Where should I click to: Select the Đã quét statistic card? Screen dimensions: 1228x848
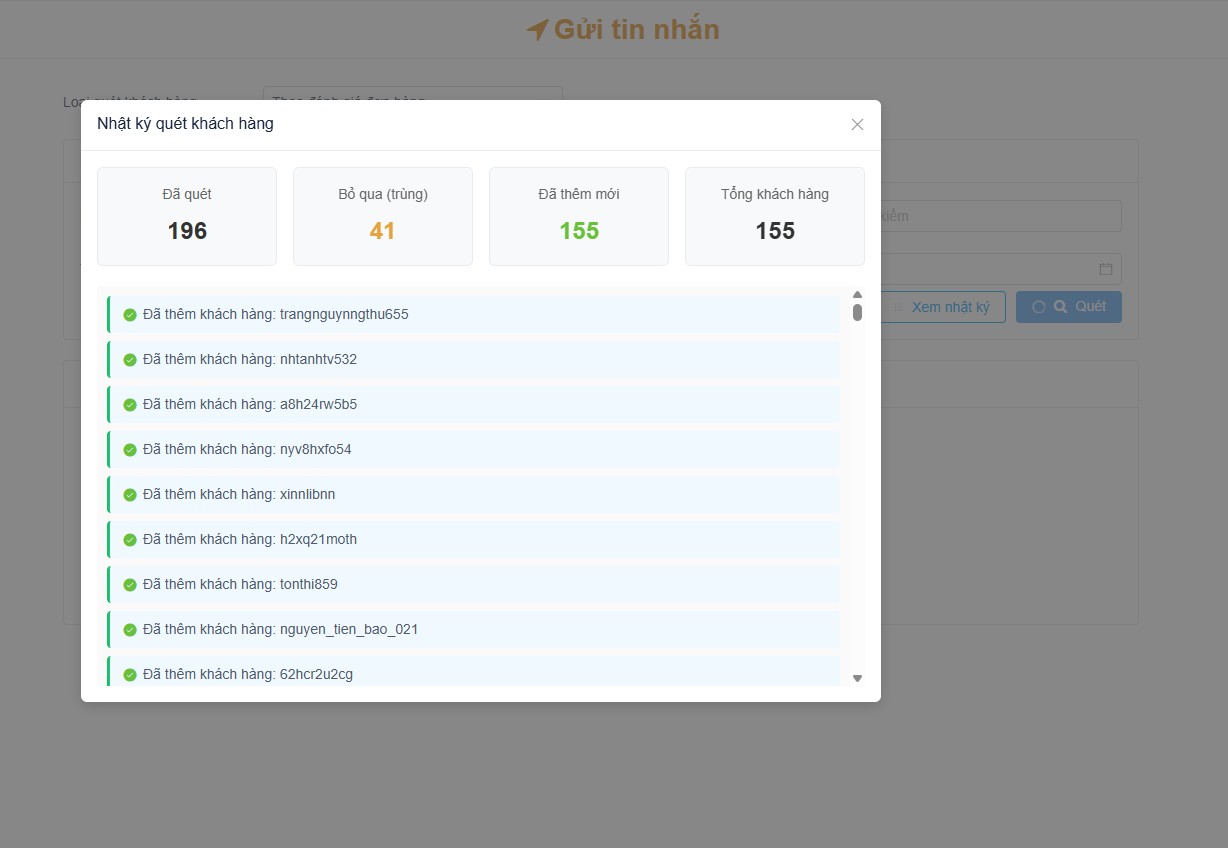coord(187,216)
